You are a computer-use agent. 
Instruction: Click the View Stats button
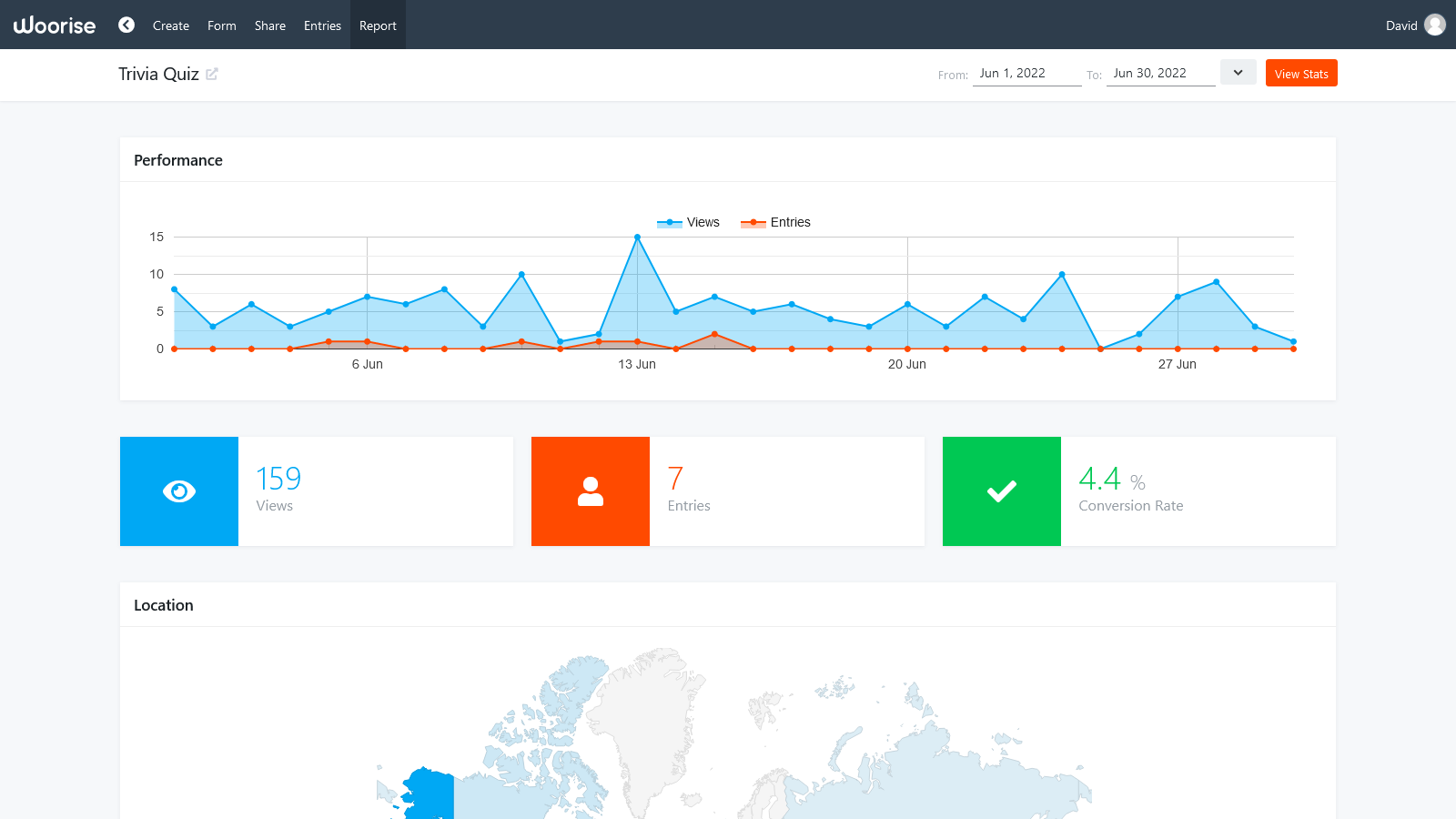coord(1301,73)
